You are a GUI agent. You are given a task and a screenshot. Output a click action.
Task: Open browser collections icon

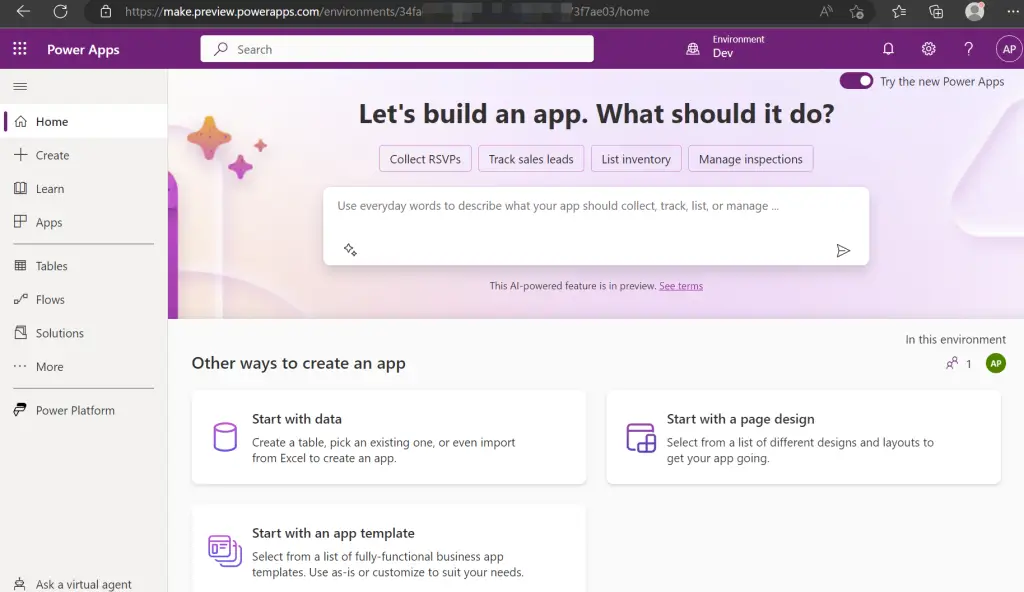point(936,11)
